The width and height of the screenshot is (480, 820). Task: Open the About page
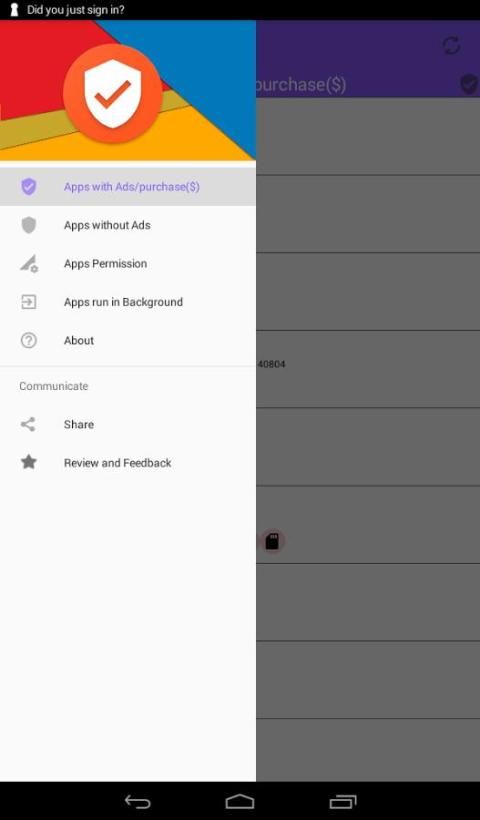[128, 340]
